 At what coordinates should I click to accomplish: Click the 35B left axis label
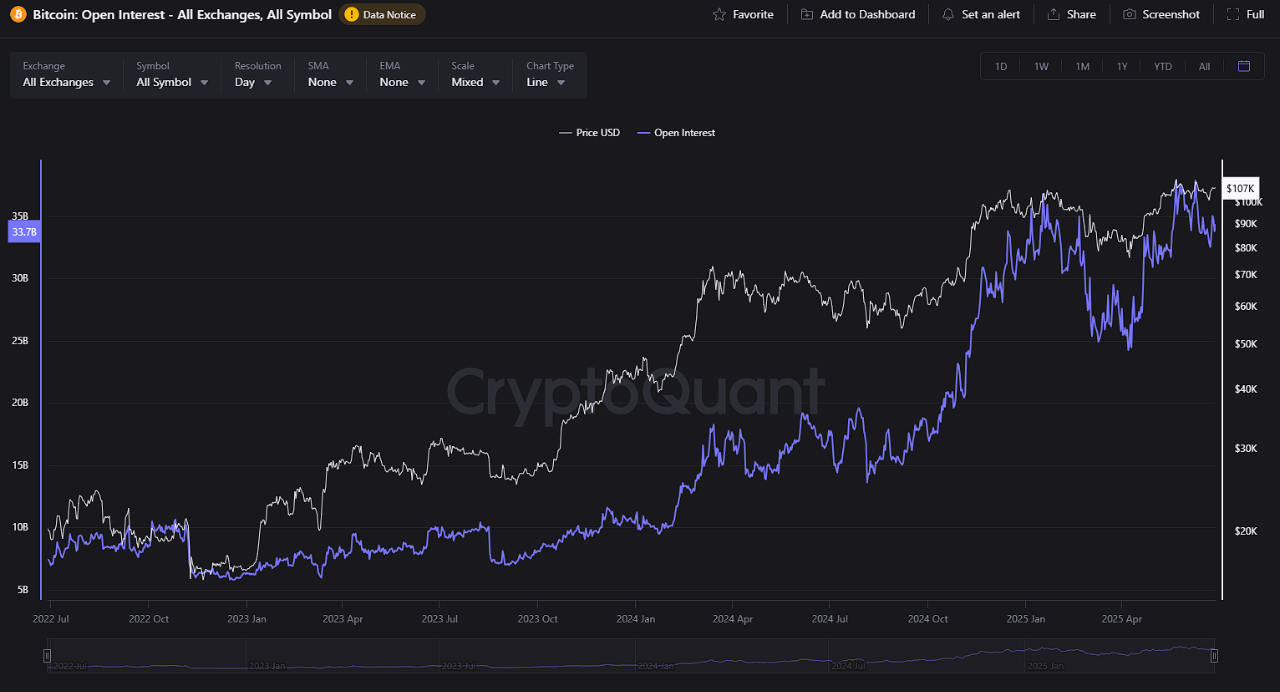(20, 216)
